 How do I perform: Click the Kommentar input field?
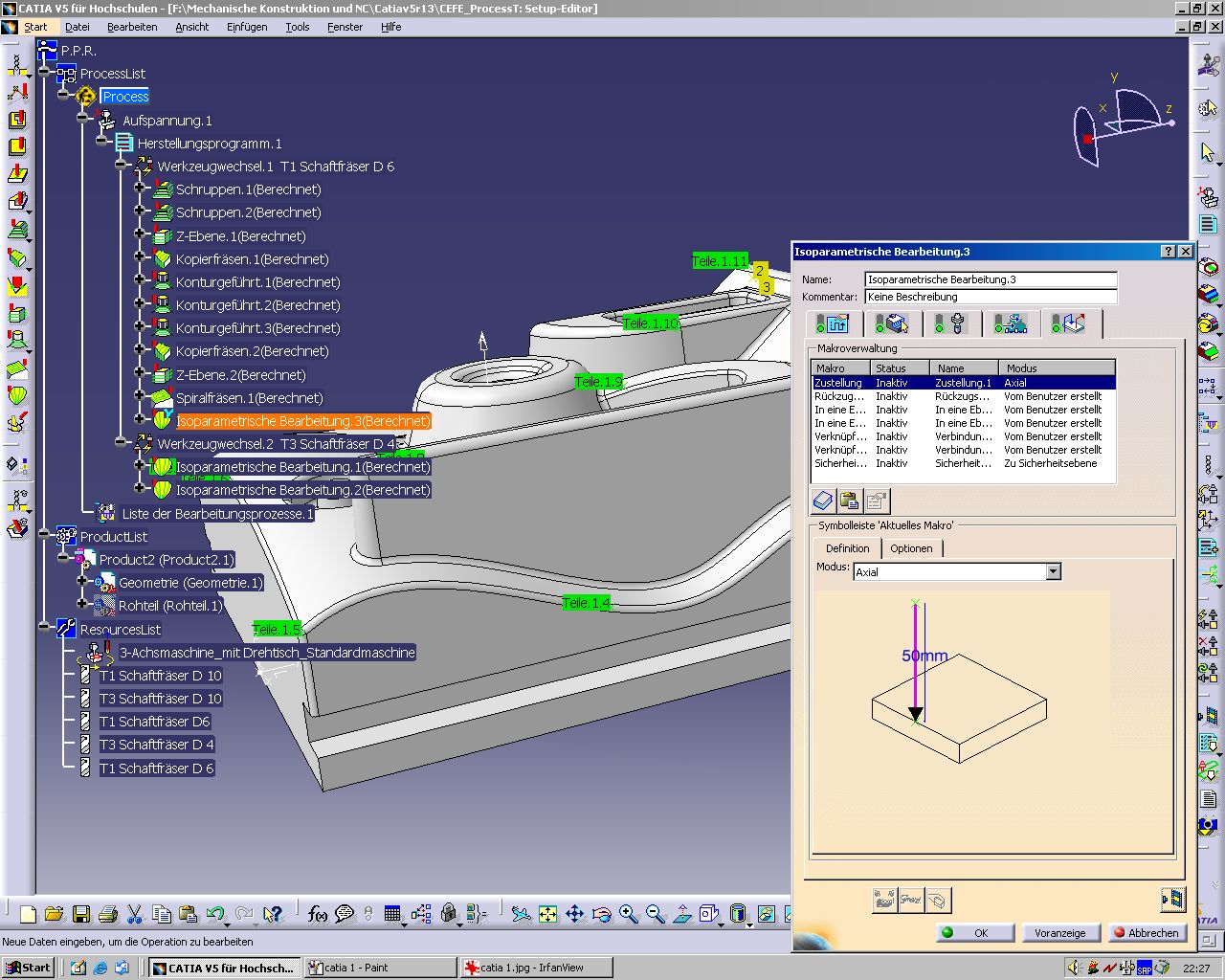[991, 297]
